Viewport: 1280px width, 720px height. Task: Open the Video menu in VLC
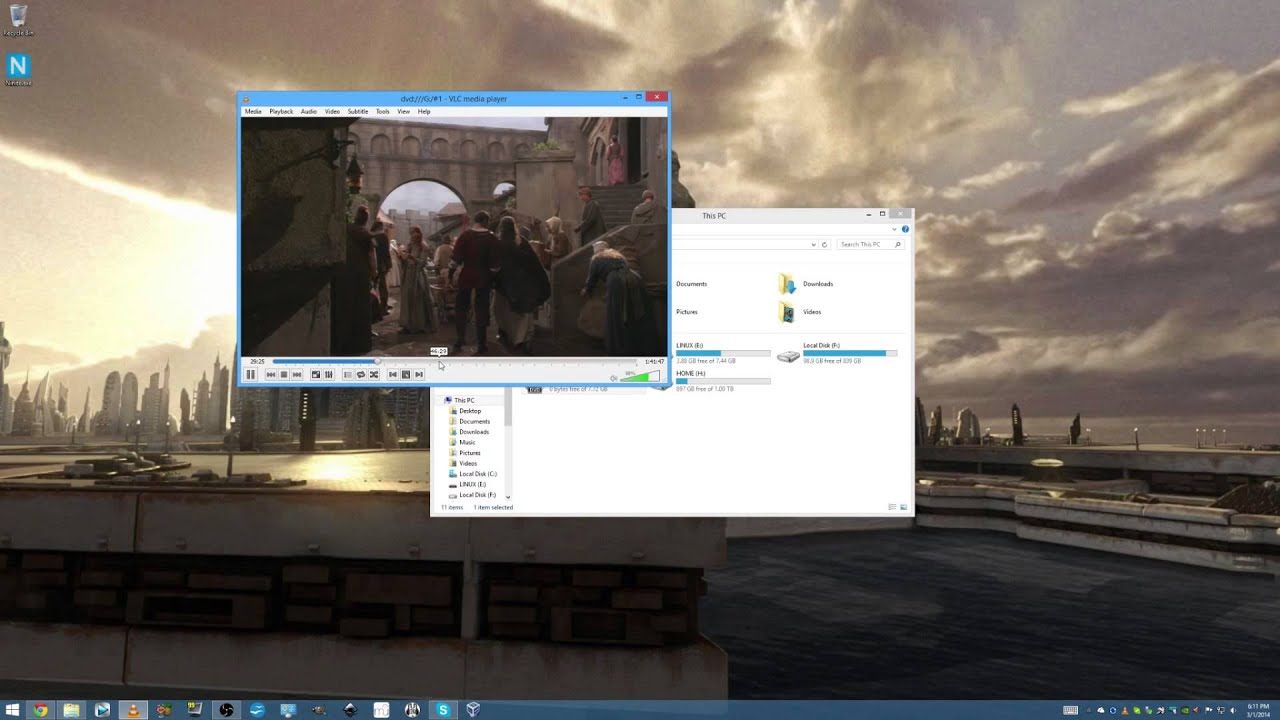pyautogui.click(x=332, y=111)
